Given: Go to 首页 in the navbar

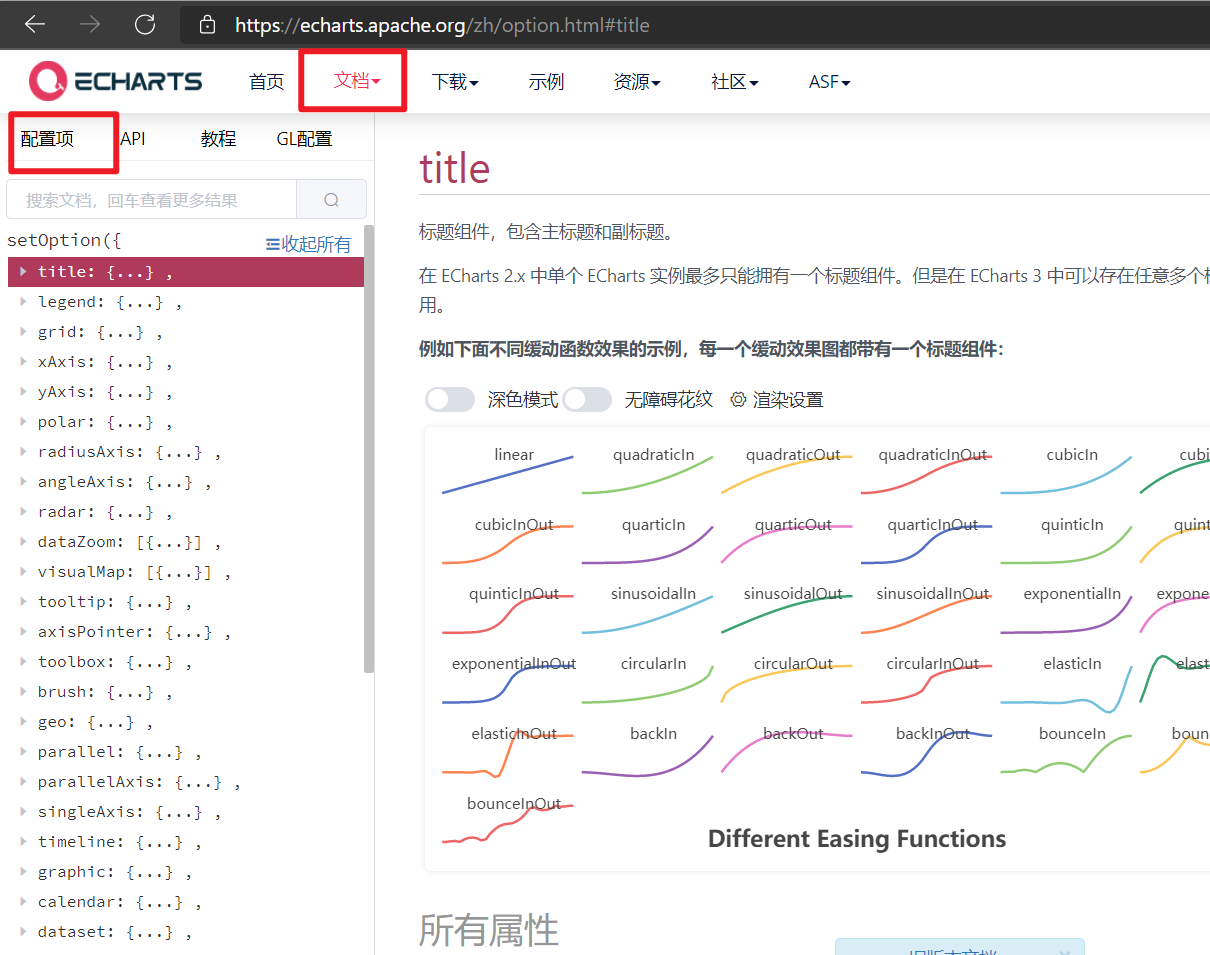Looking at the screenshot, I should (x=267, y=82).
